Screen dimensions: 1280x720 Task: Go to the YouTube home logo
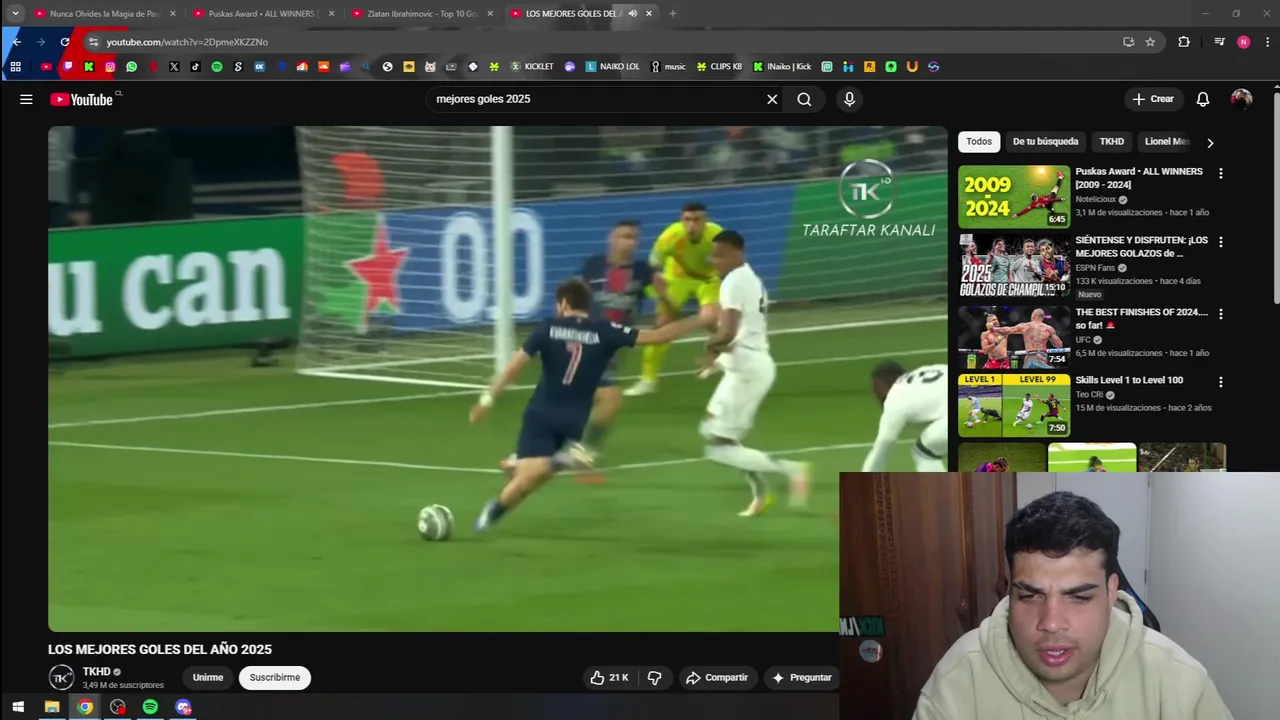[82, 99]
